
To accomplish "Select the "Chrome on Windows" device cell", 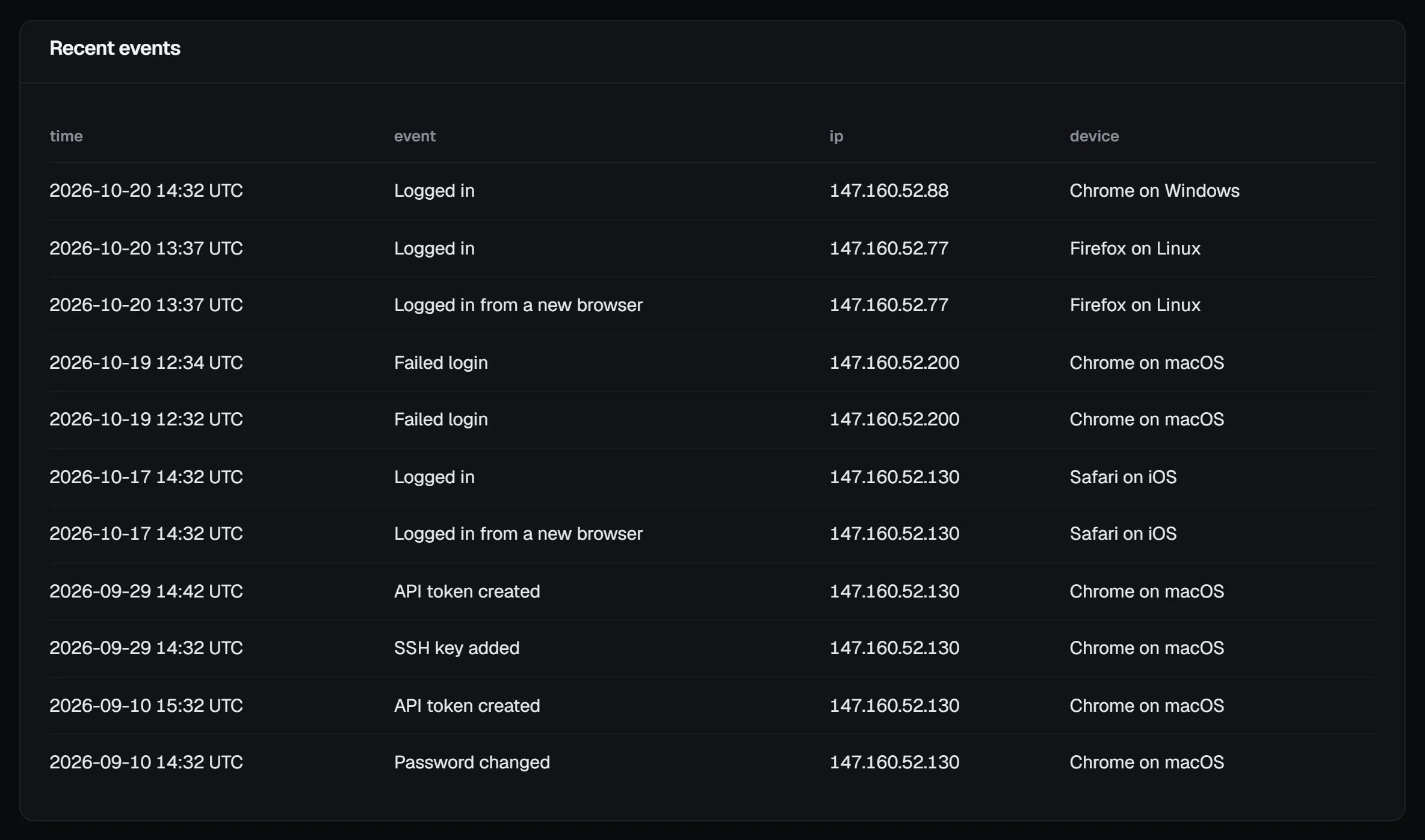I will [1154, 191].
